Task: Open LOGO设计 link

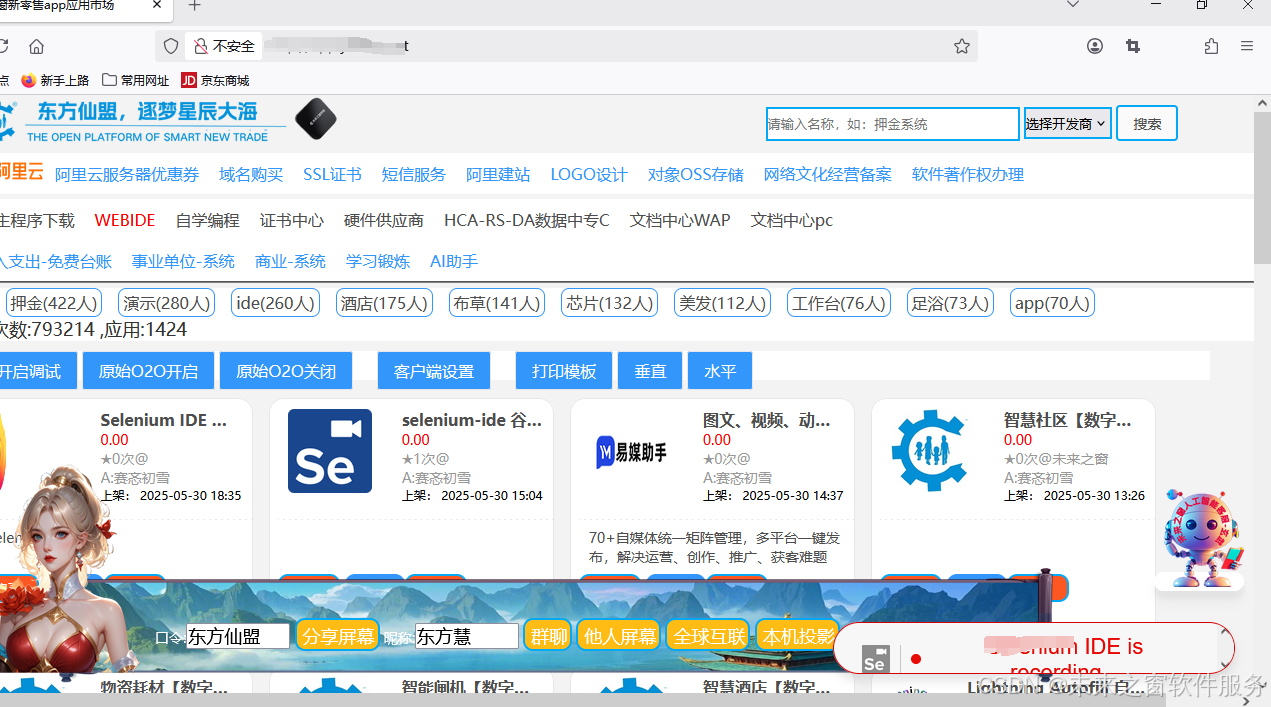Action: (x=589, y=174)
